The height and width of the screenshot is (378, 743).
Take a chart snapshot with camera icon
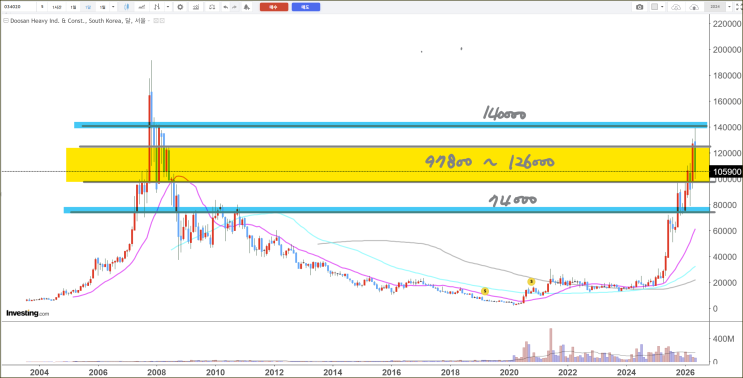click(640, 7)
